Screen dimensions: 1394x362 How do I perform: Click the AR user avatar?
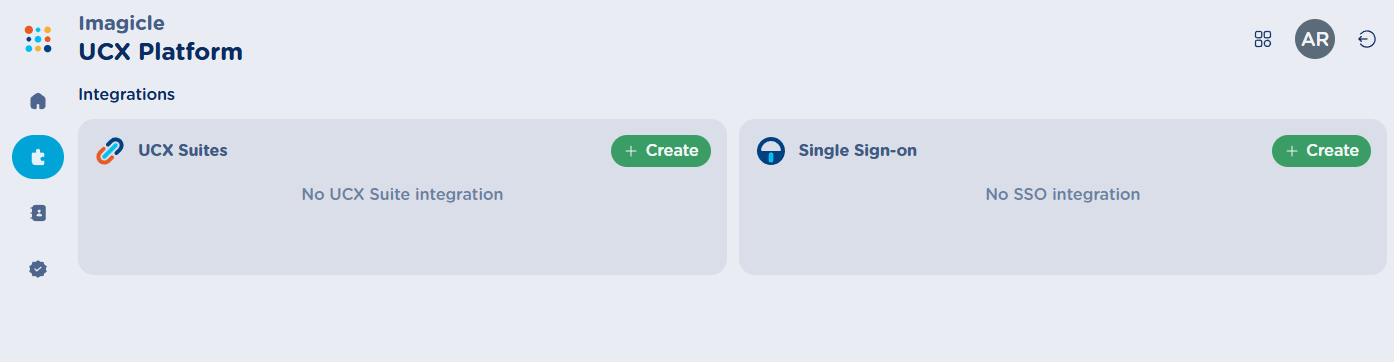point(1315,39)
